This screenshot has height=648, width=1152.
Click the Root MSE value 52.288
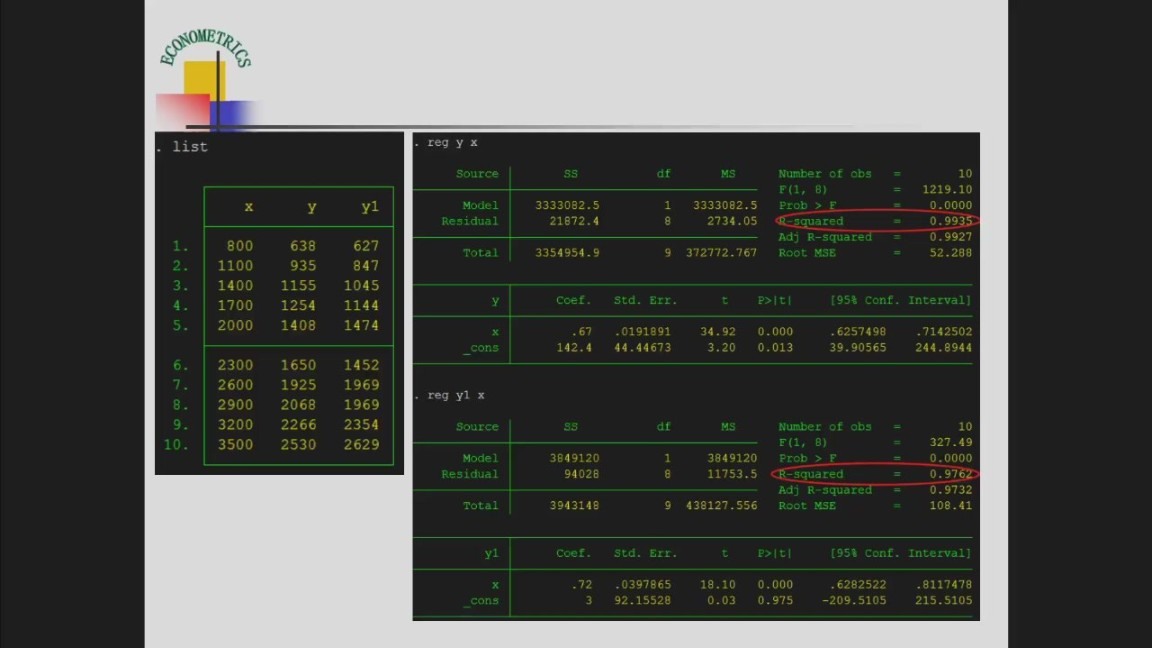tap(951, 253)
